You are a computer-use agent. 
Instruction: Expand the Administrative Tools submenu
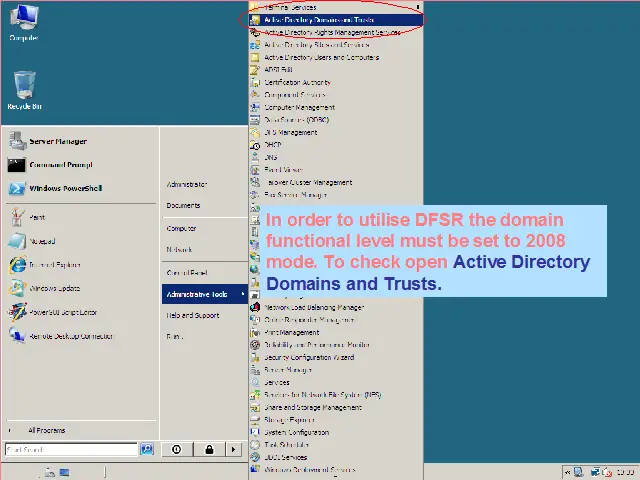click(x=205, y=294)
